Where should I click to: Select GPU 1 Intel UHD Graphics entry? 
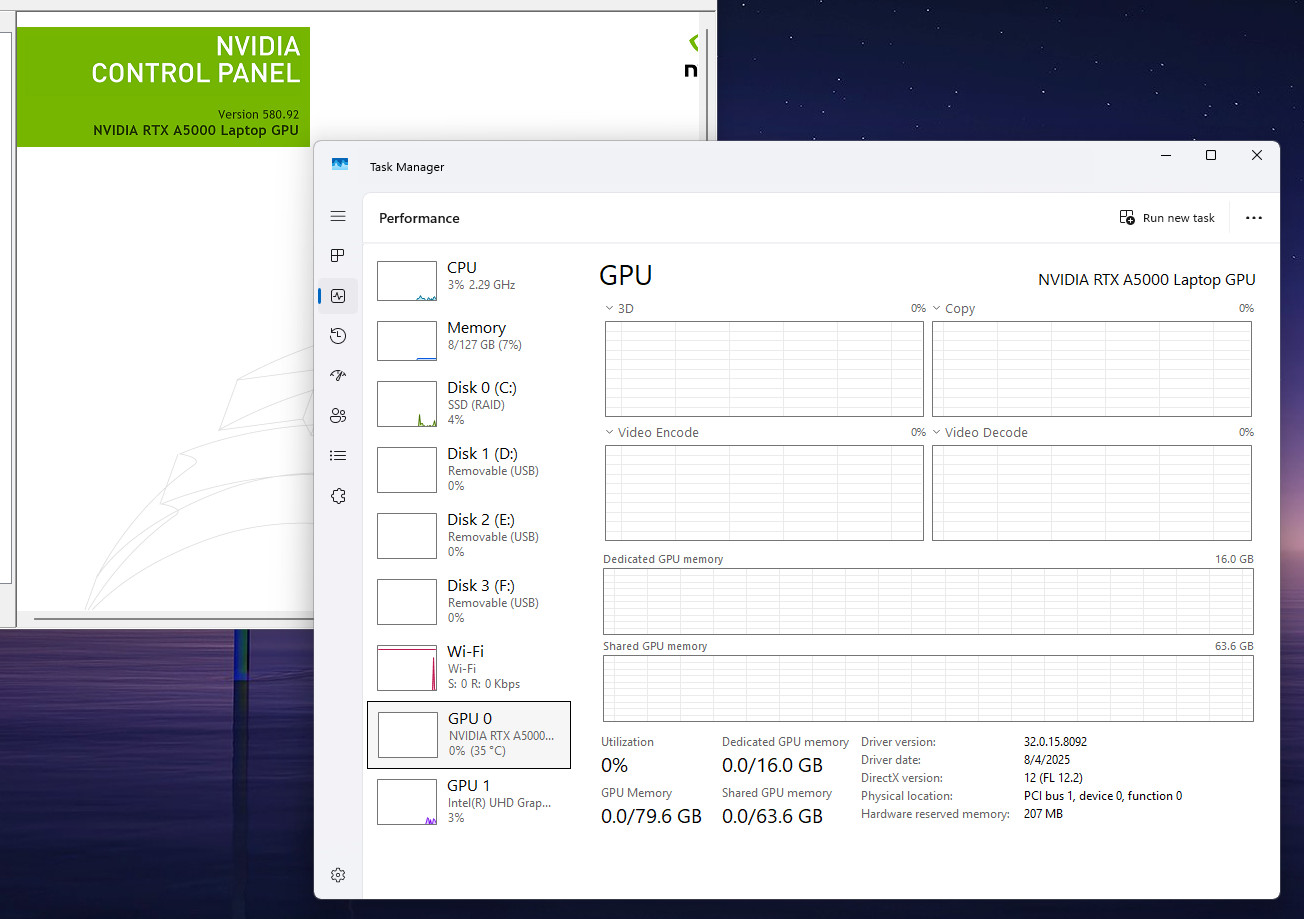469,801
